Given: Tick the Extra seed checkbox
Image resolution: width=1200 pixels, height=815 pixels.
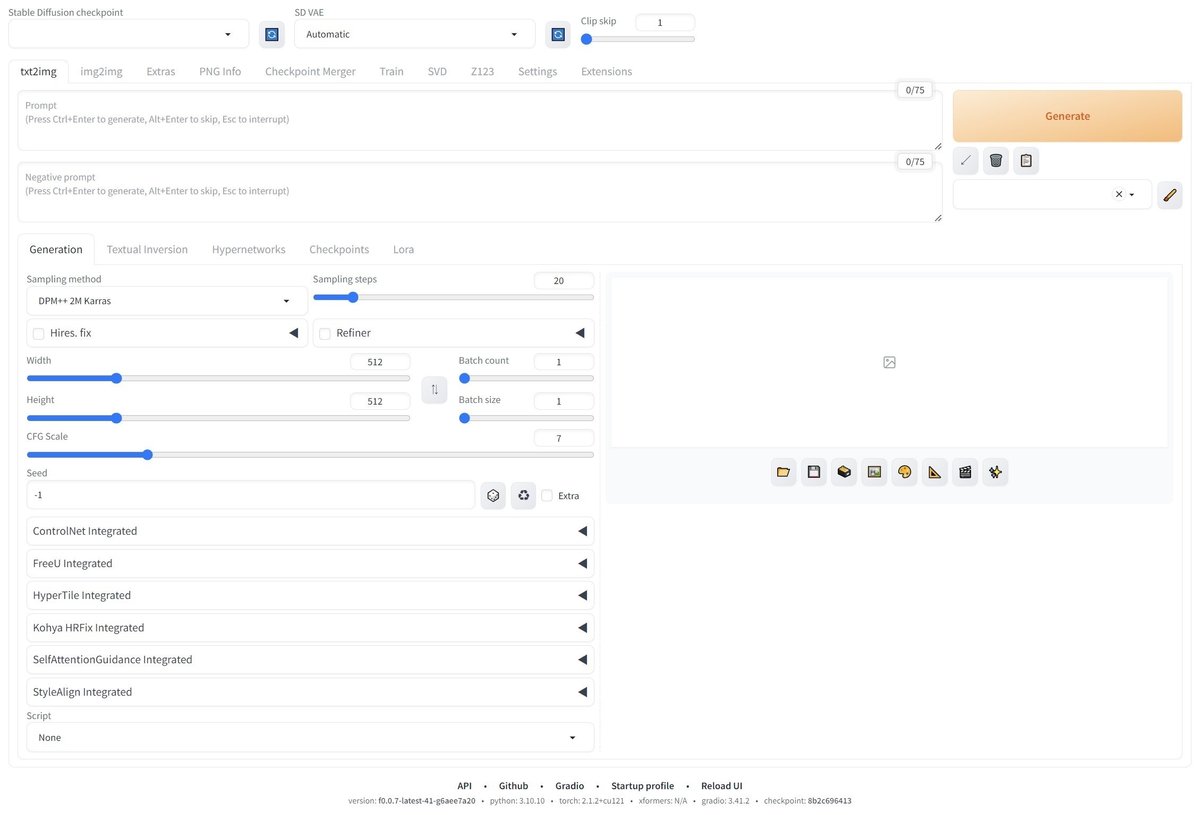Looking at the screenshot, I should pos(547,495).
